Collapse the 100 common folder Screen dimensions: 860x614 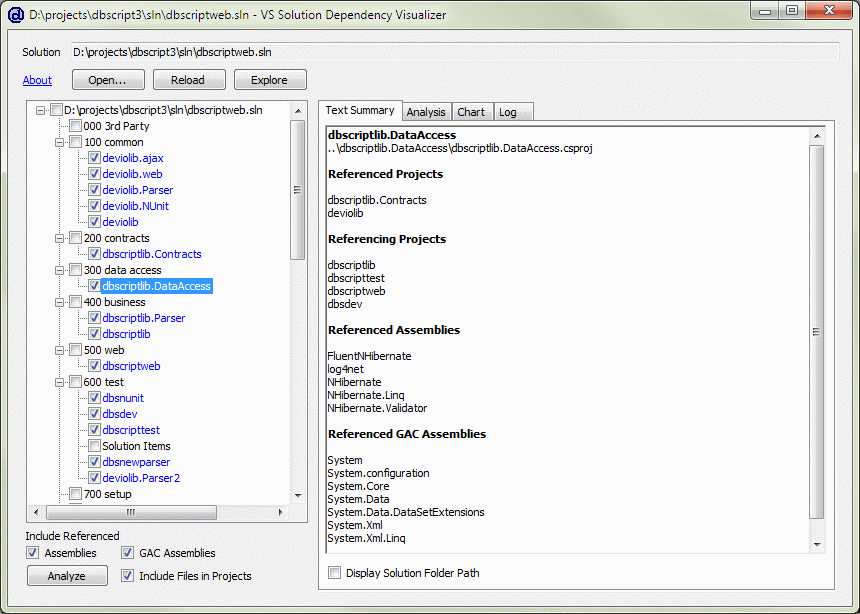[x=59, y=142]
